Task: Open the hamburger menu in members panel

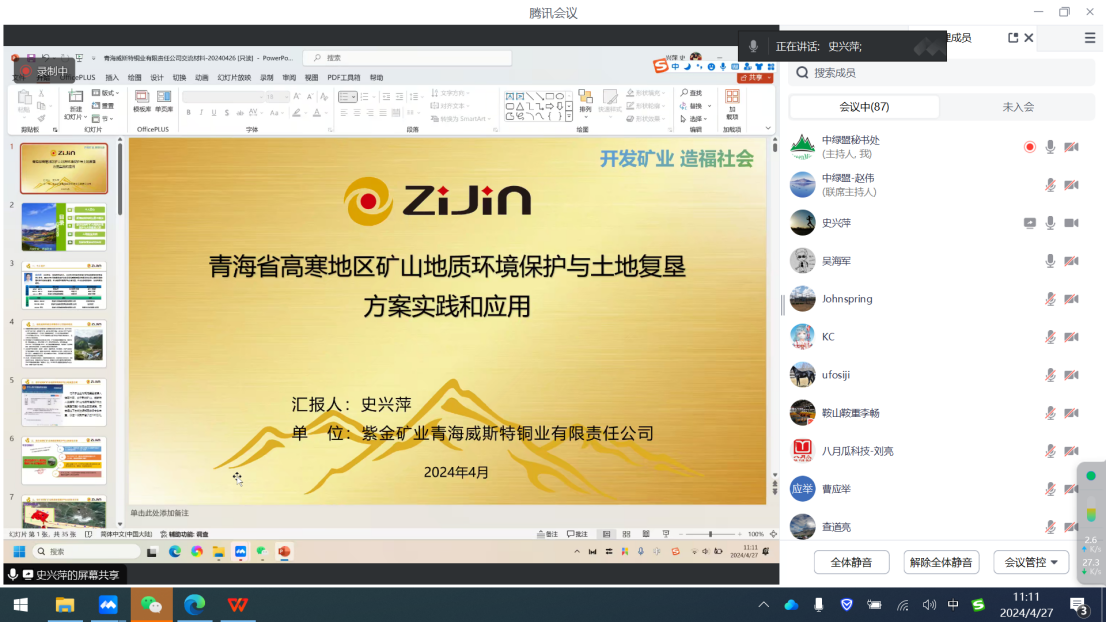Action: pos(1090,38)
